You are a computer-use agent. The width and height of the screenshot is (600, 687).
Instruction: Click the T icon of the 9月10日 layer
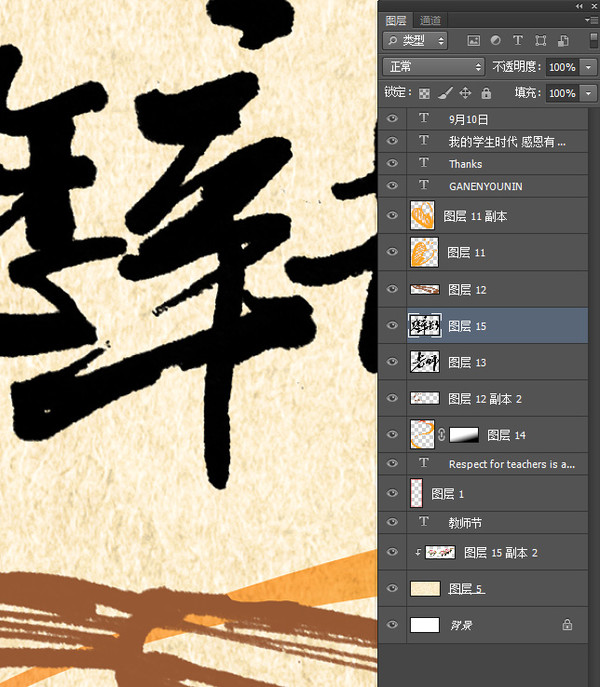(423, 118)
